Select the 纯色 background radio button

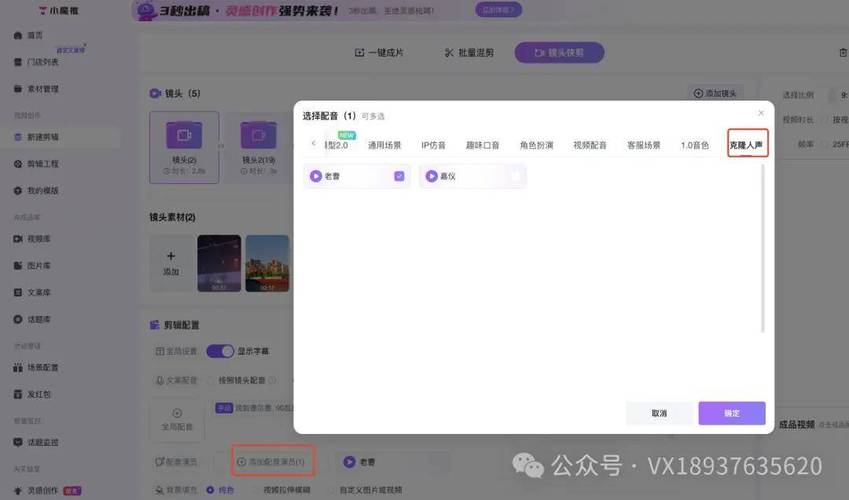coord(210,489)
